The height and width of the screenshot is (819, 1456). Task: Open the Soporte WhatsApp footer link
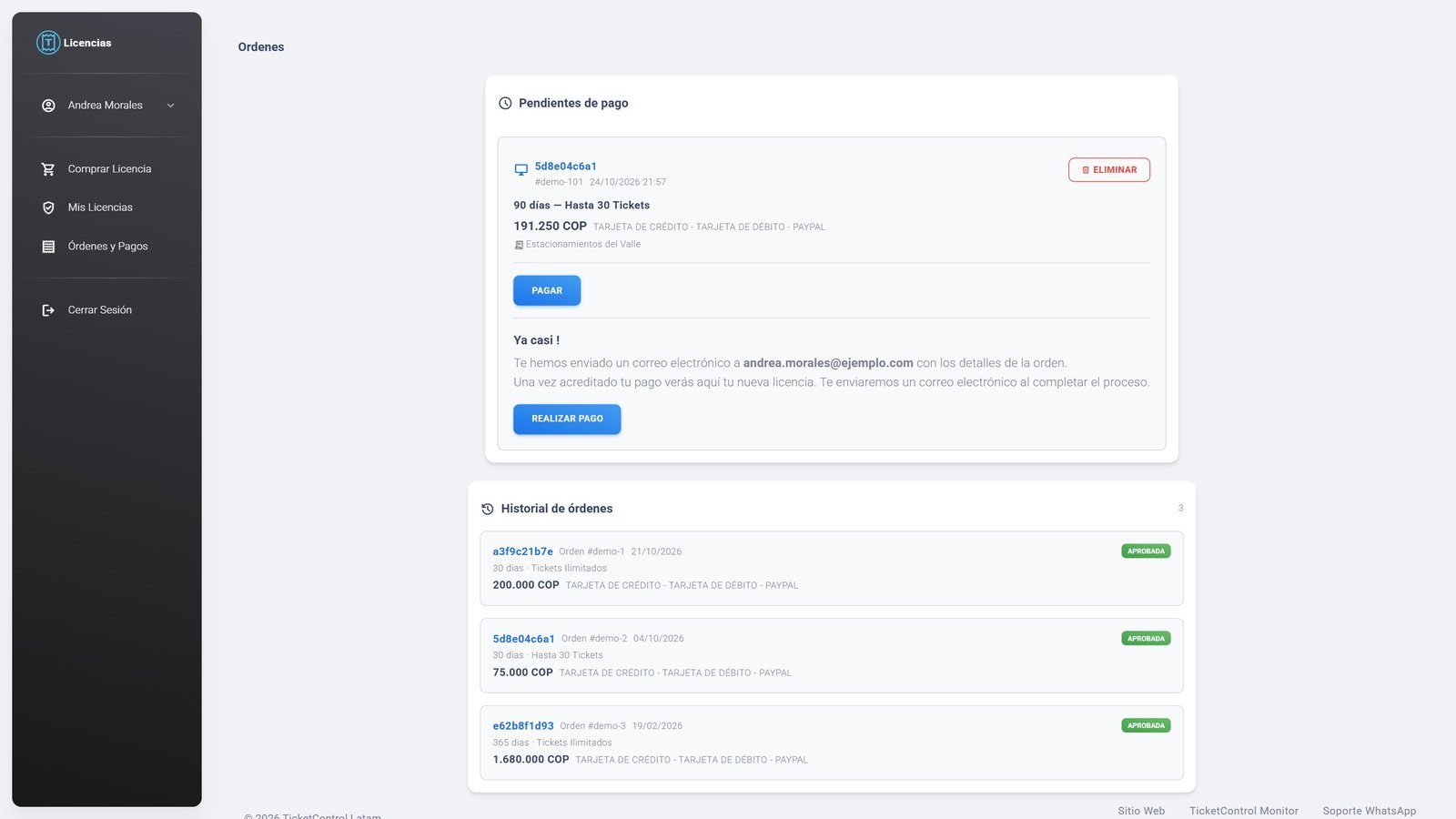point(1369,811)
